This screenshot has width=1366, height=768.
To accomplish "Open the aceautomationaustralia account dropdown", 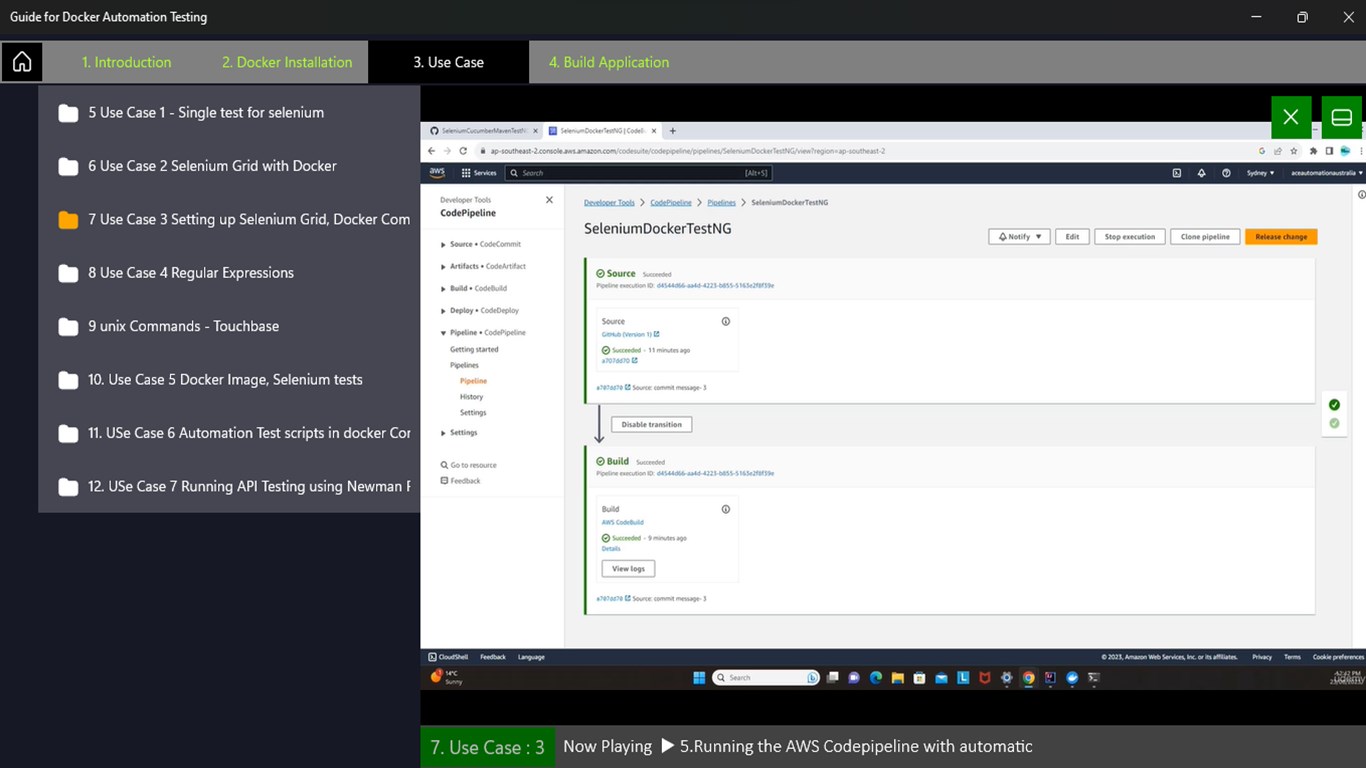I will [x=1327, y=173].
